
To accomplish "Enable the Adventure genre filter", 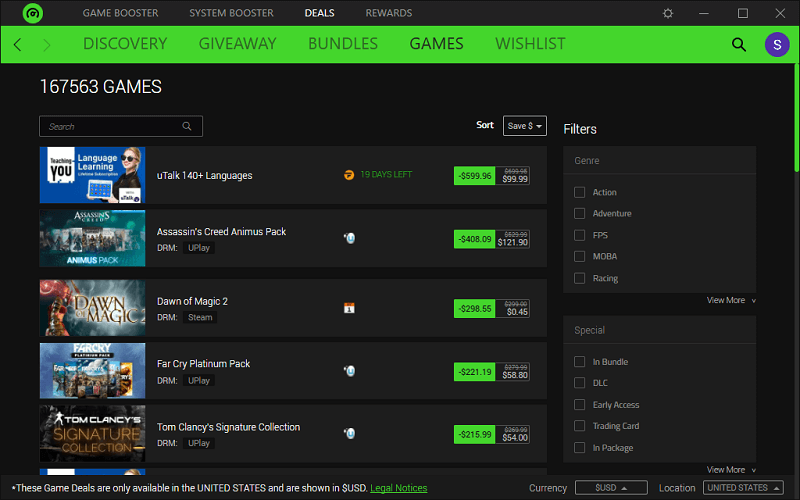I will pos(580,213).
